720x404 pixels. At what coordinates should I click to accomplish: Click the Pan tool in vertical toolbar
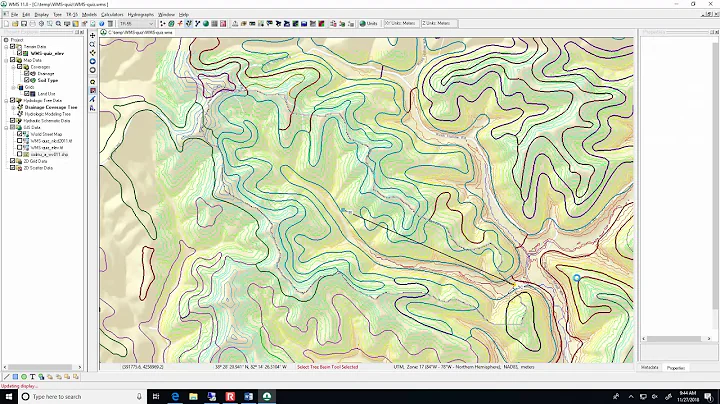pyautogui.click(x=92, y=35)
